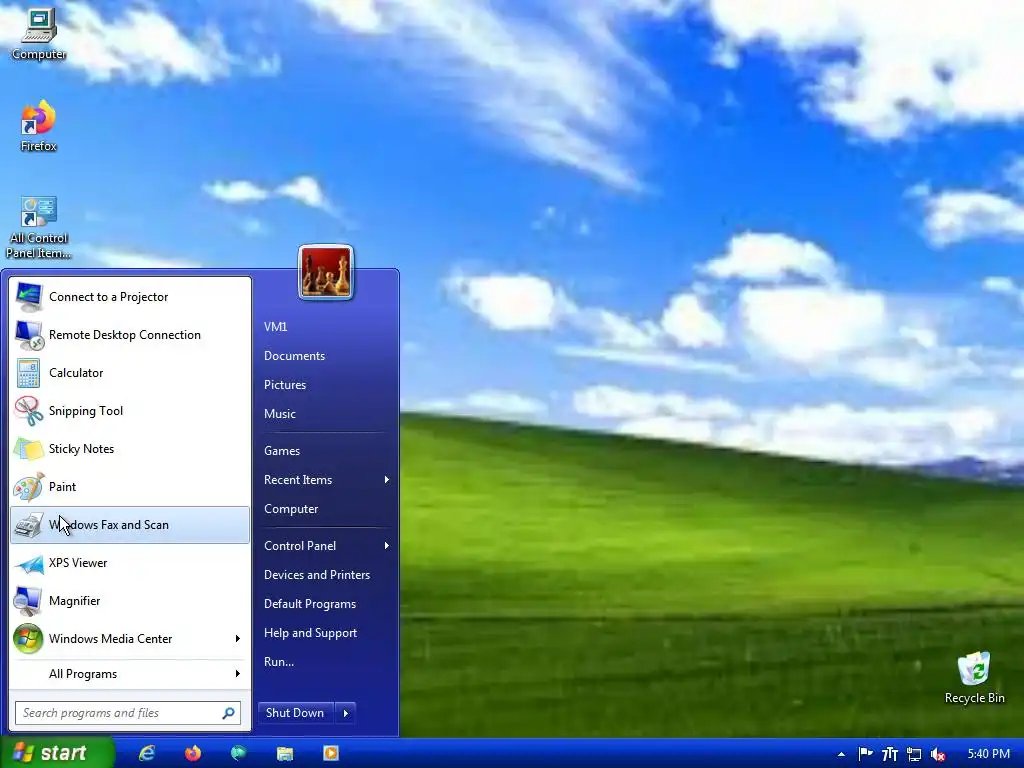Open Pictures from Start menu

285,385
